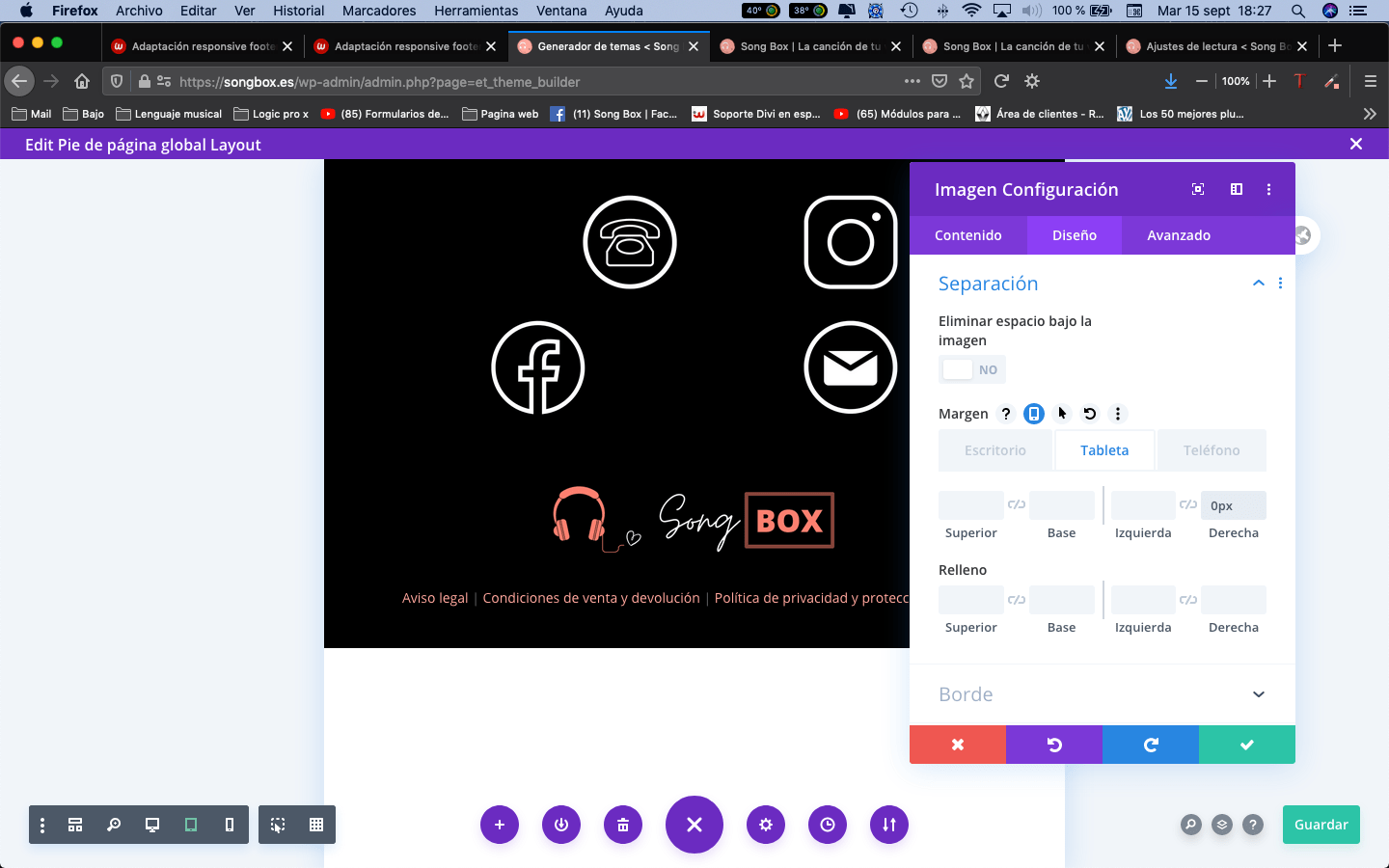The image size is (1389, 868).
Task: Enable grid mode in bottom toolbar
Action: 316,825
